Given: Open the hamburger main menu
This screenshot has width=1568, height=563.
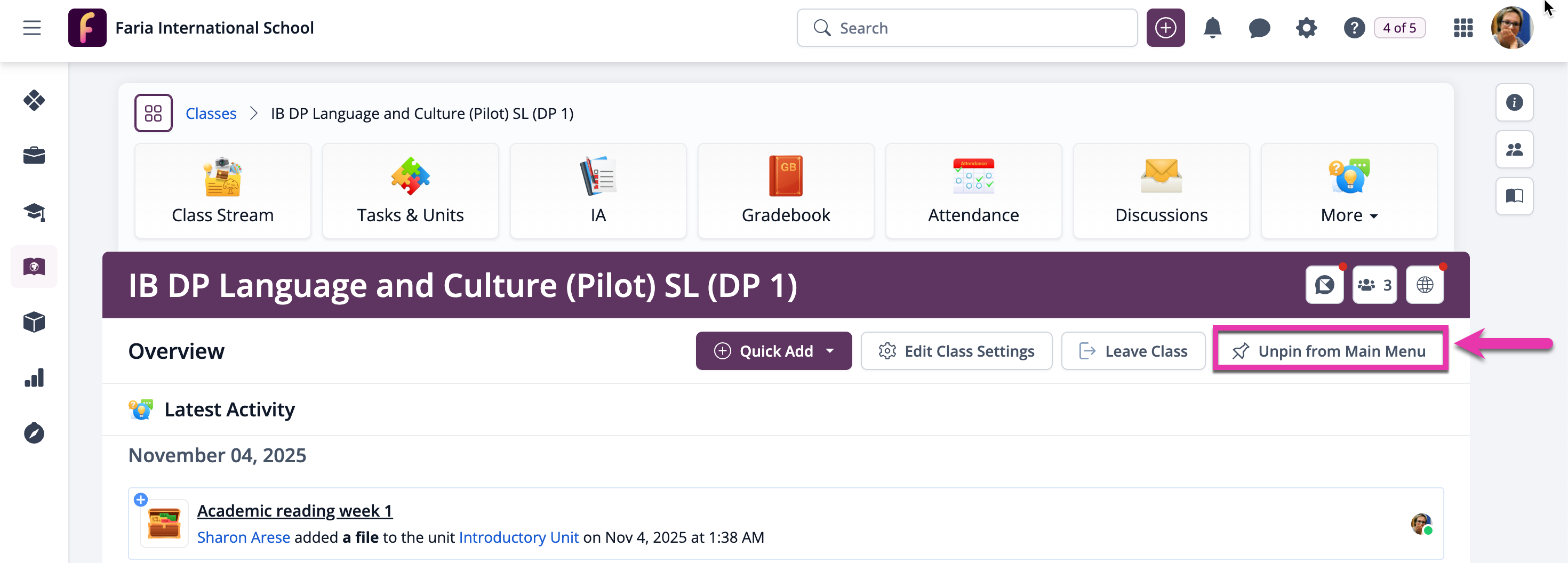Looking at the screenshot, I should (32, 28).
